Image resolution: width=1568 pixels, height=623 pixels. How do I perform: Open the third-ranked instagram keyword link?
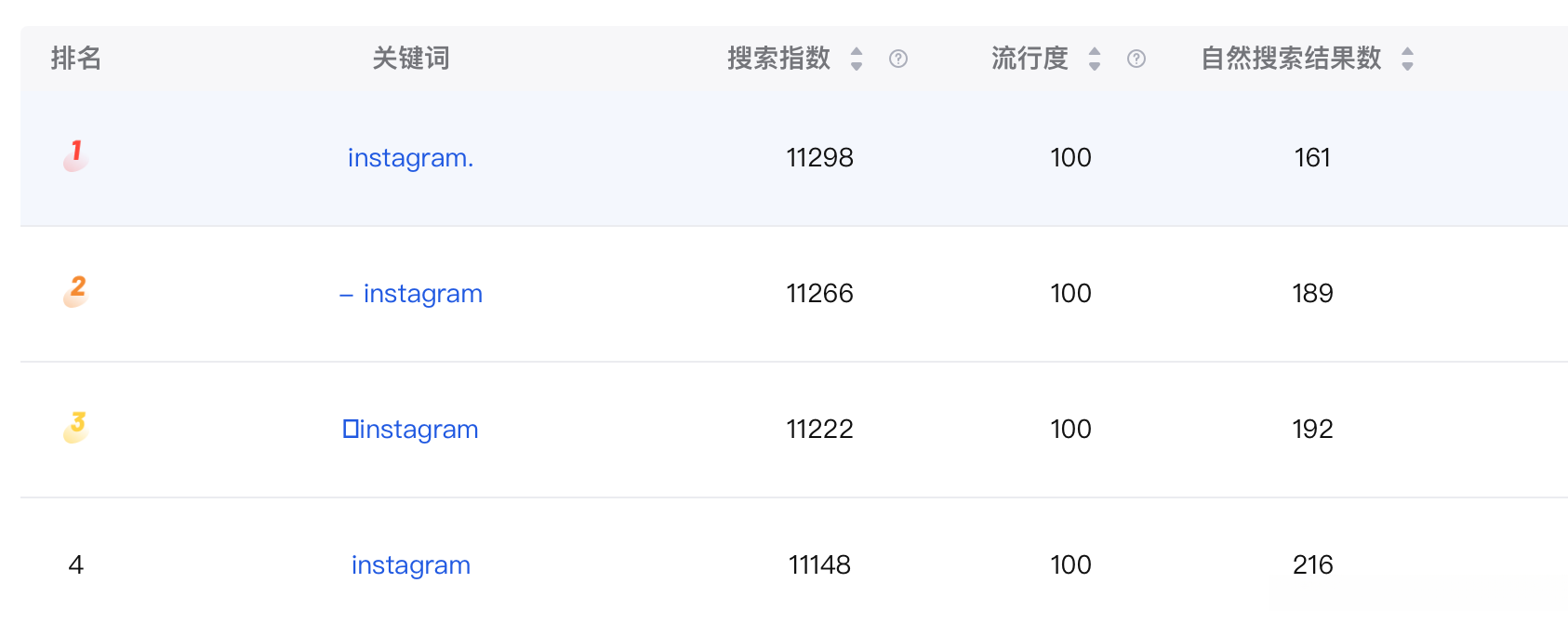pos(410,430)
